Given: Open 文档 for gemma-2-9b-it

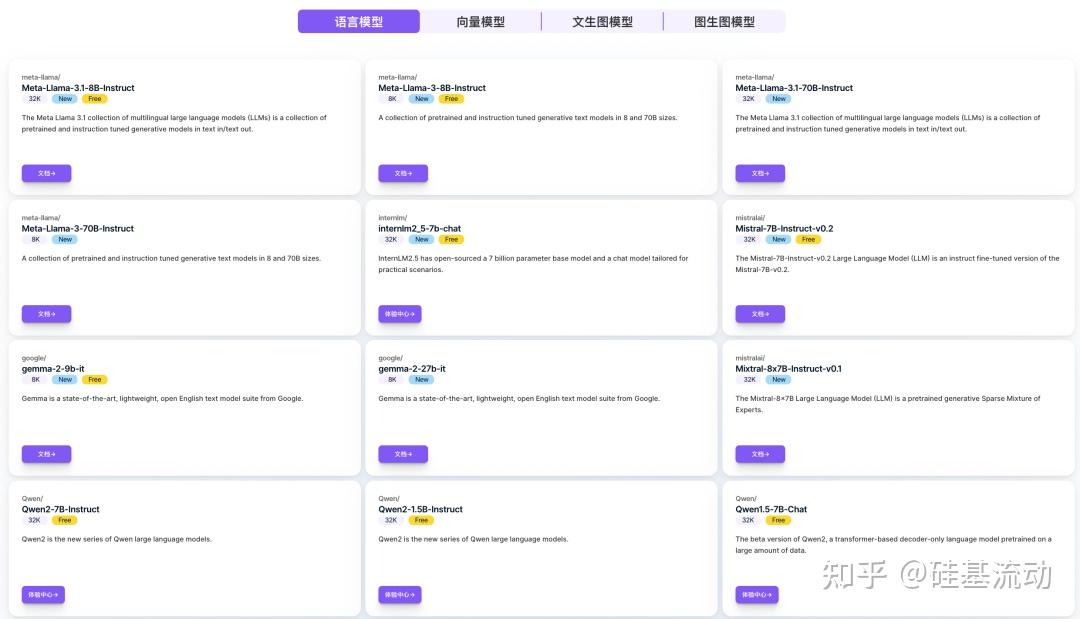Looking at the screenshot, I should click(46, 453).
